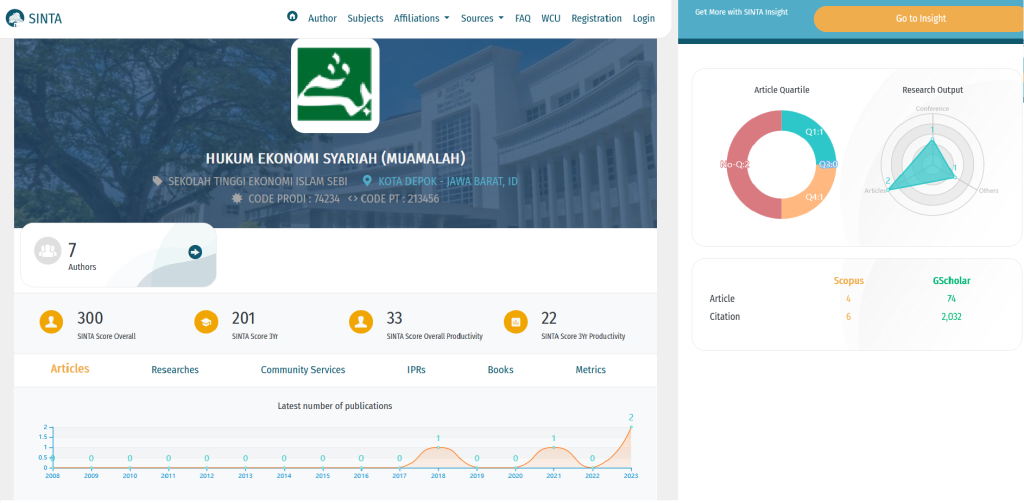Click the Scopus article count 4

(x=848, y=299)
